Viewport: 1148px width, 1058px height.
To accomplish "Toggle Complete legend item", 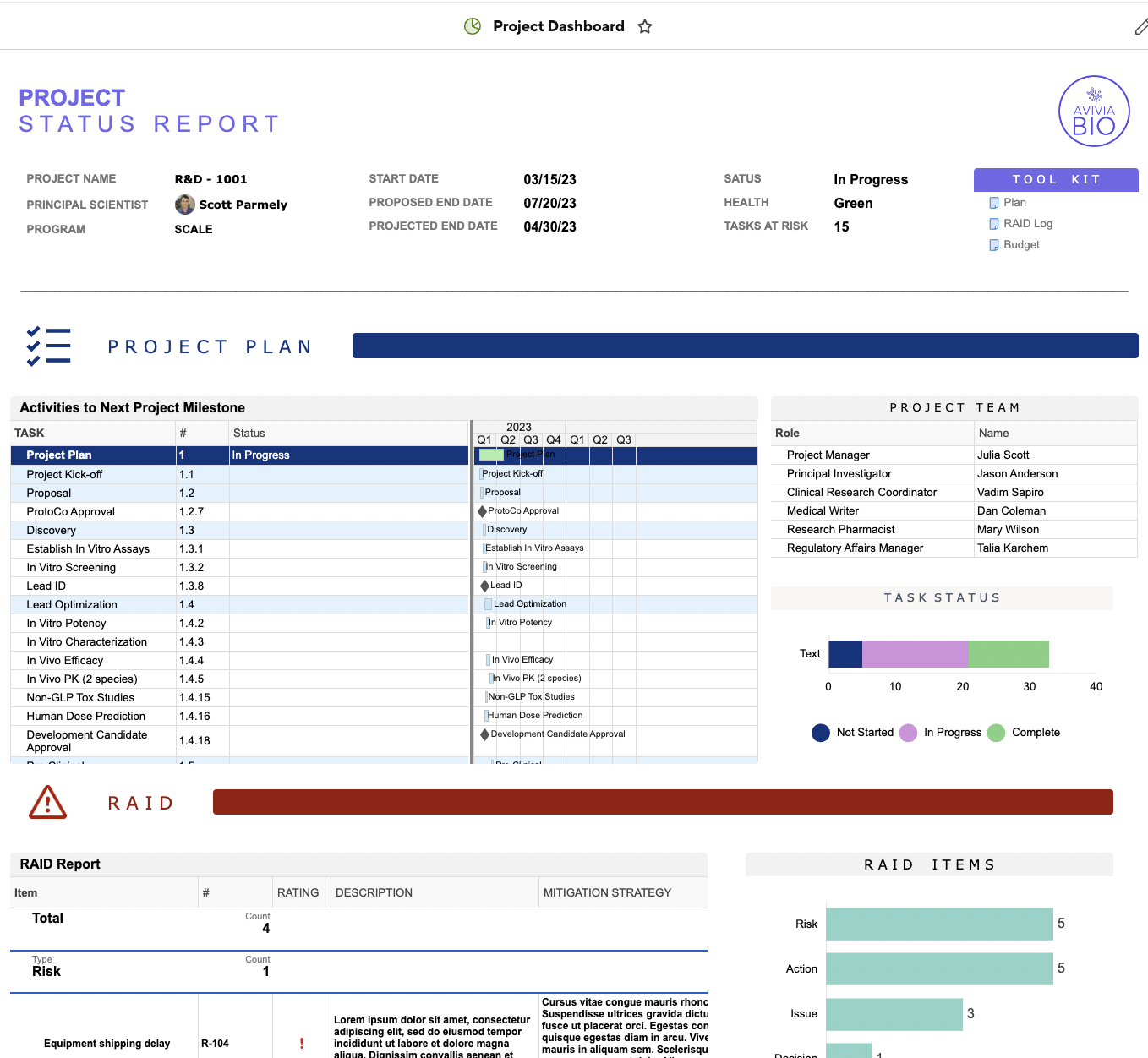I will click(x=1025, y=733).
